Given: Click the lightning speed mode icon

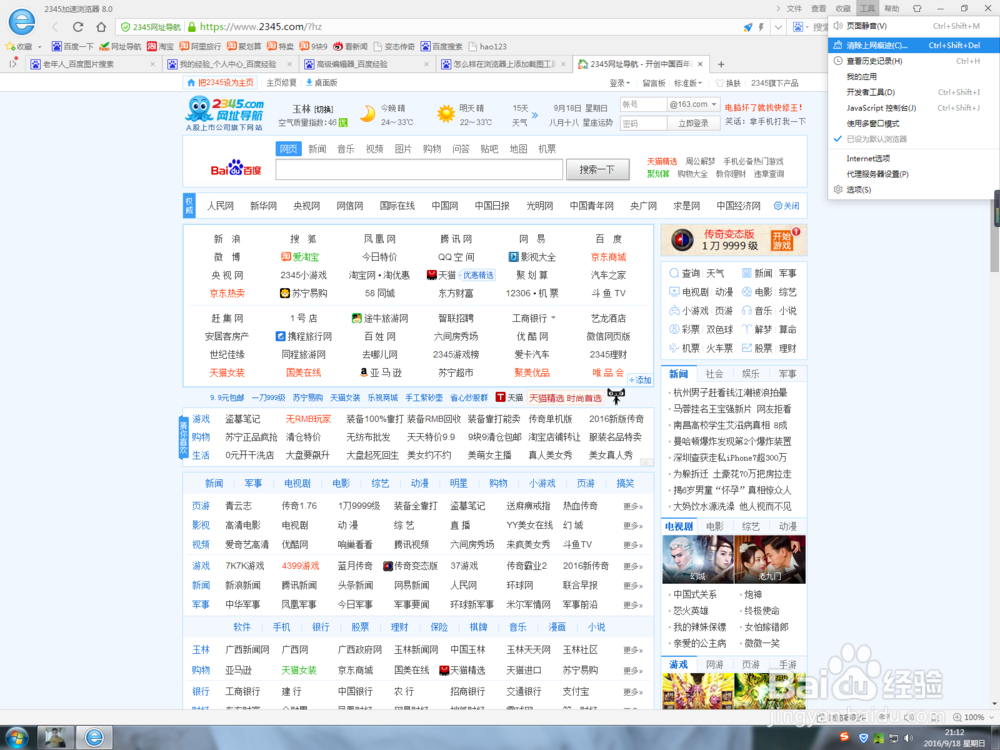Looking at the screenshot, I should pos(761,27).
